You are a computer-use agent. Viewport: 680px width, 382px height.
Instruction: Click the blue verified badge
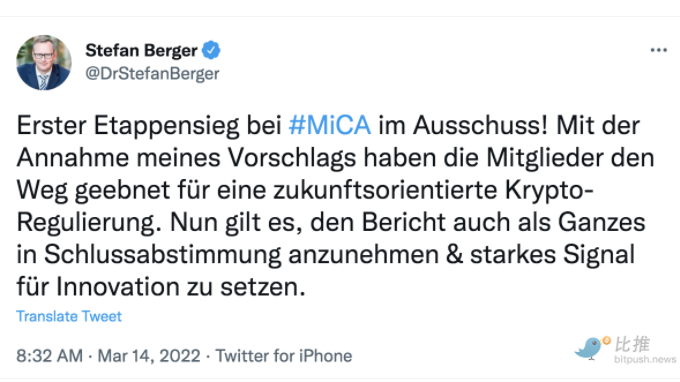[211, 50]
